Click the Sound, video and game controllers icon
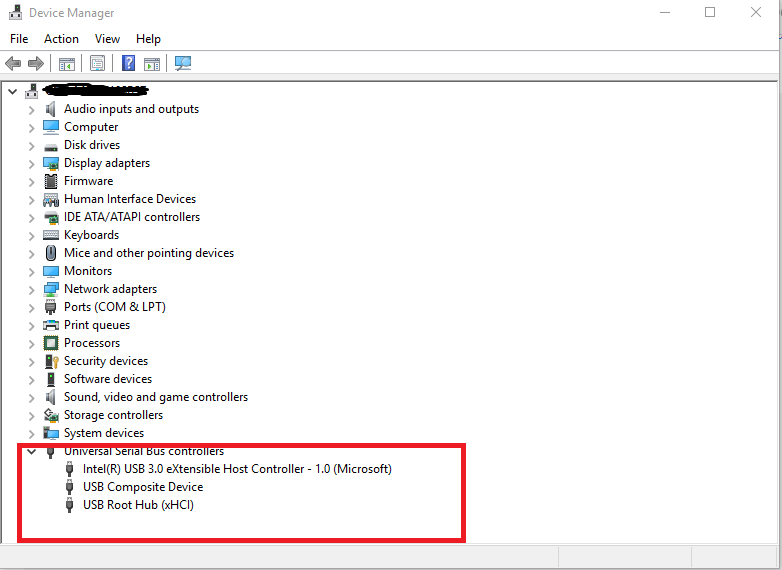This screenshot has width=782, height=570. pos(50,397)
